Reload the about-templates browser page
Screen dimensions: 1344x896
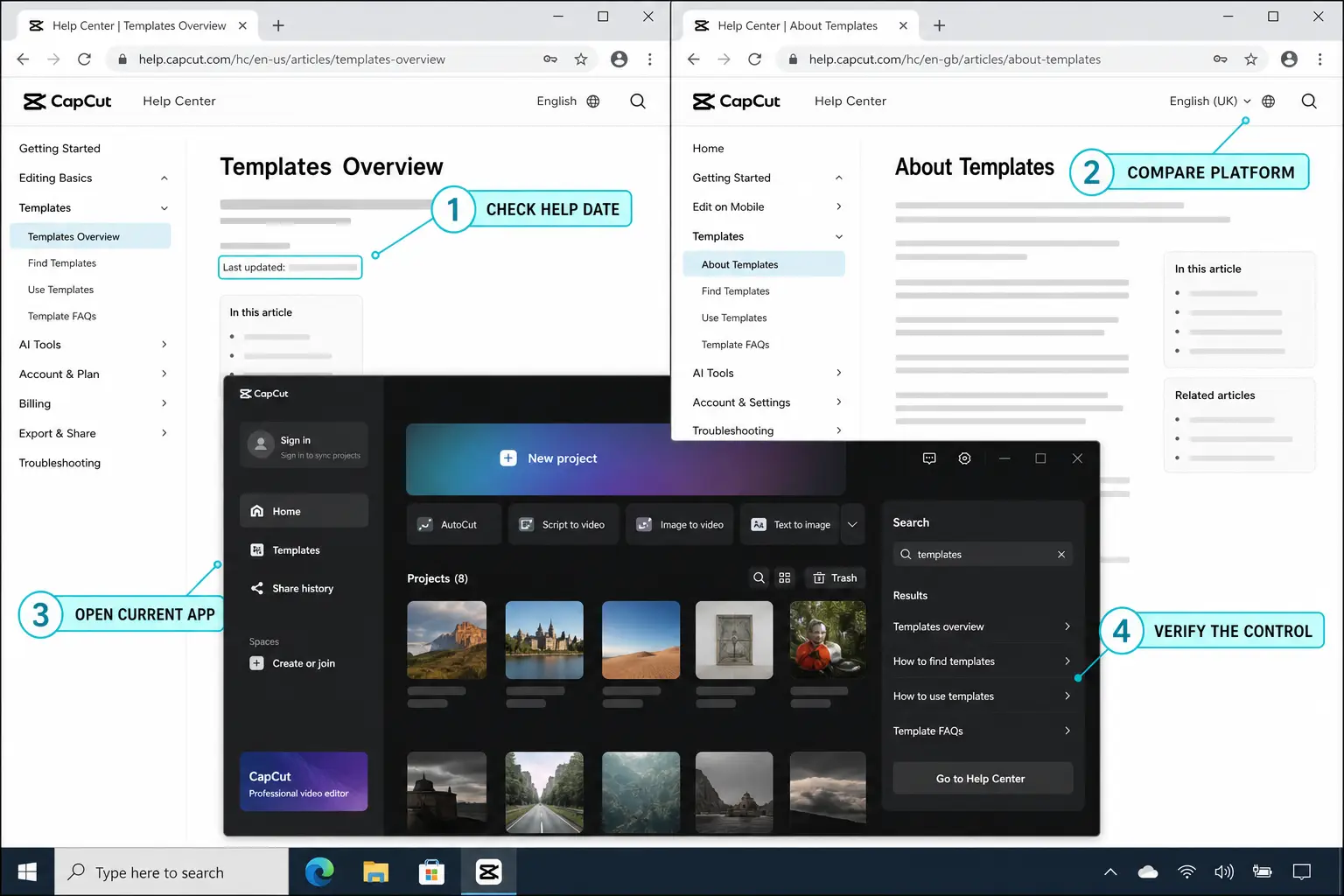click(754, 59)
